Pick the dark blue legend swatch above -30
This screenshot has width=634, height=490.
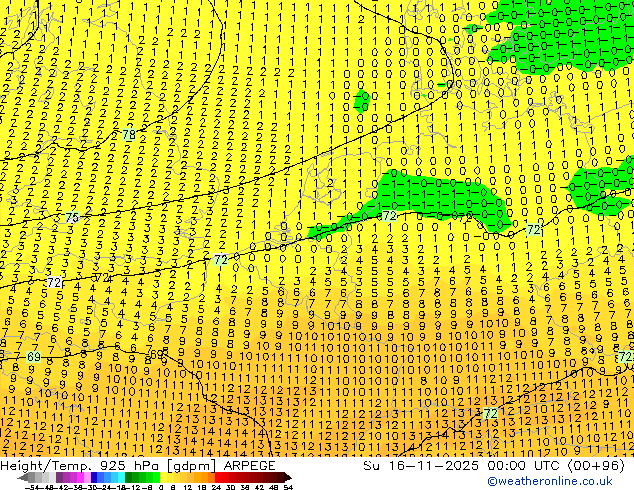click(94, 477)
